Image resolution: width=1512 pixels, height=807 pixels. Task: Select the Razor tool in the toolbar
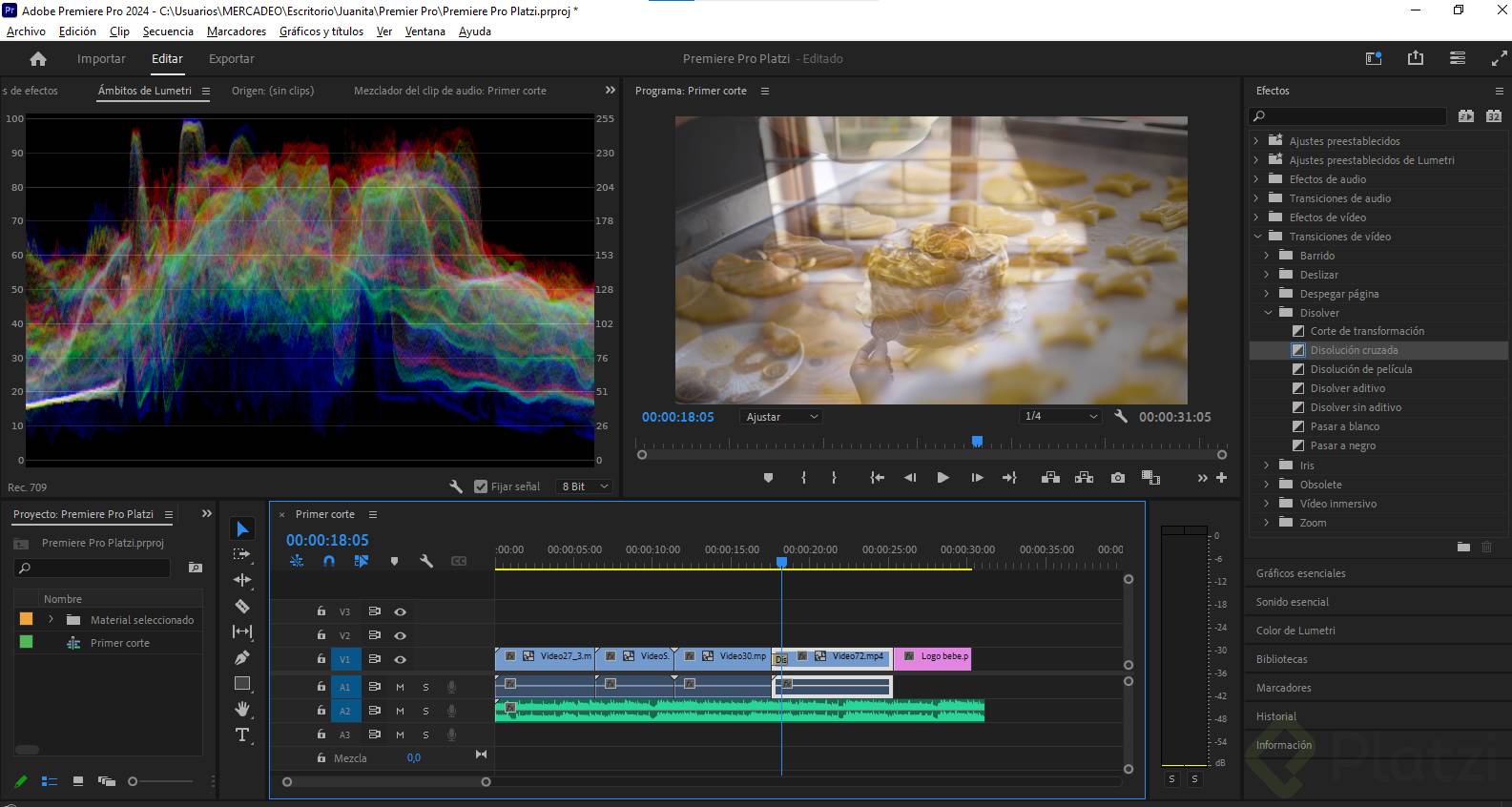click(242, 606)
